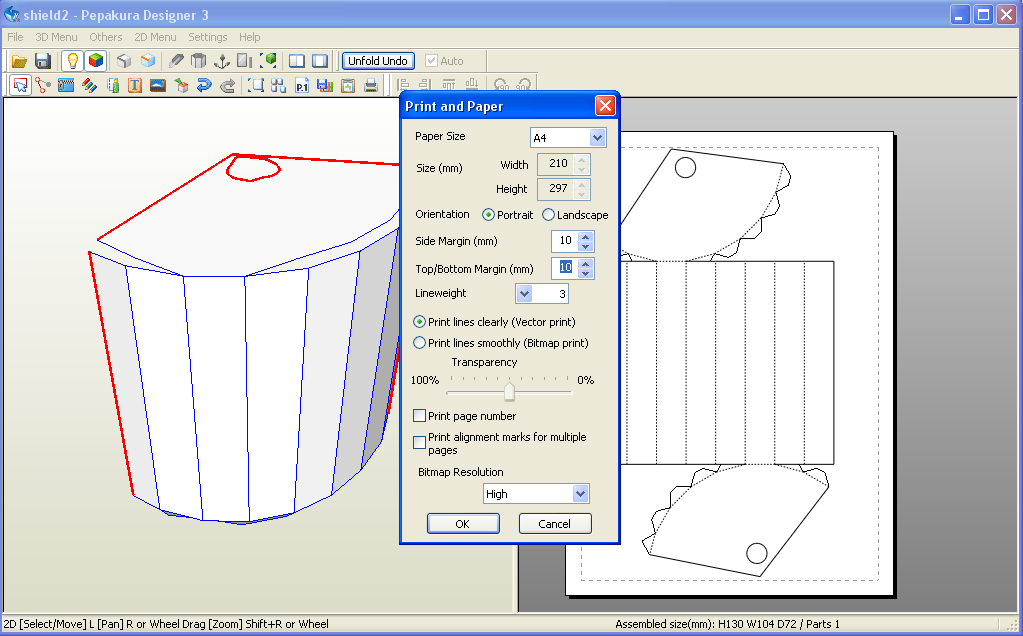Click the light blue cube icon

click(x=148, y=61)
